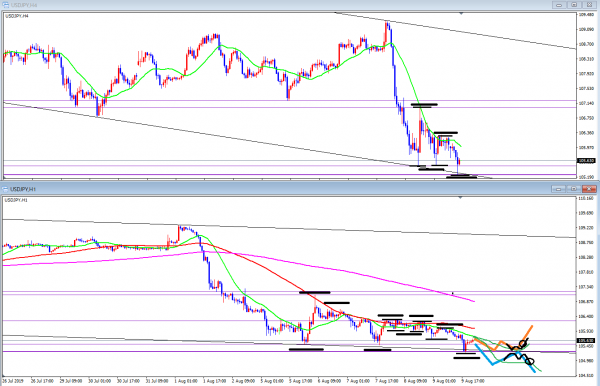600x386 pixels.
Task: Close the USDJPY,H4 chart window
Action: 589,5
